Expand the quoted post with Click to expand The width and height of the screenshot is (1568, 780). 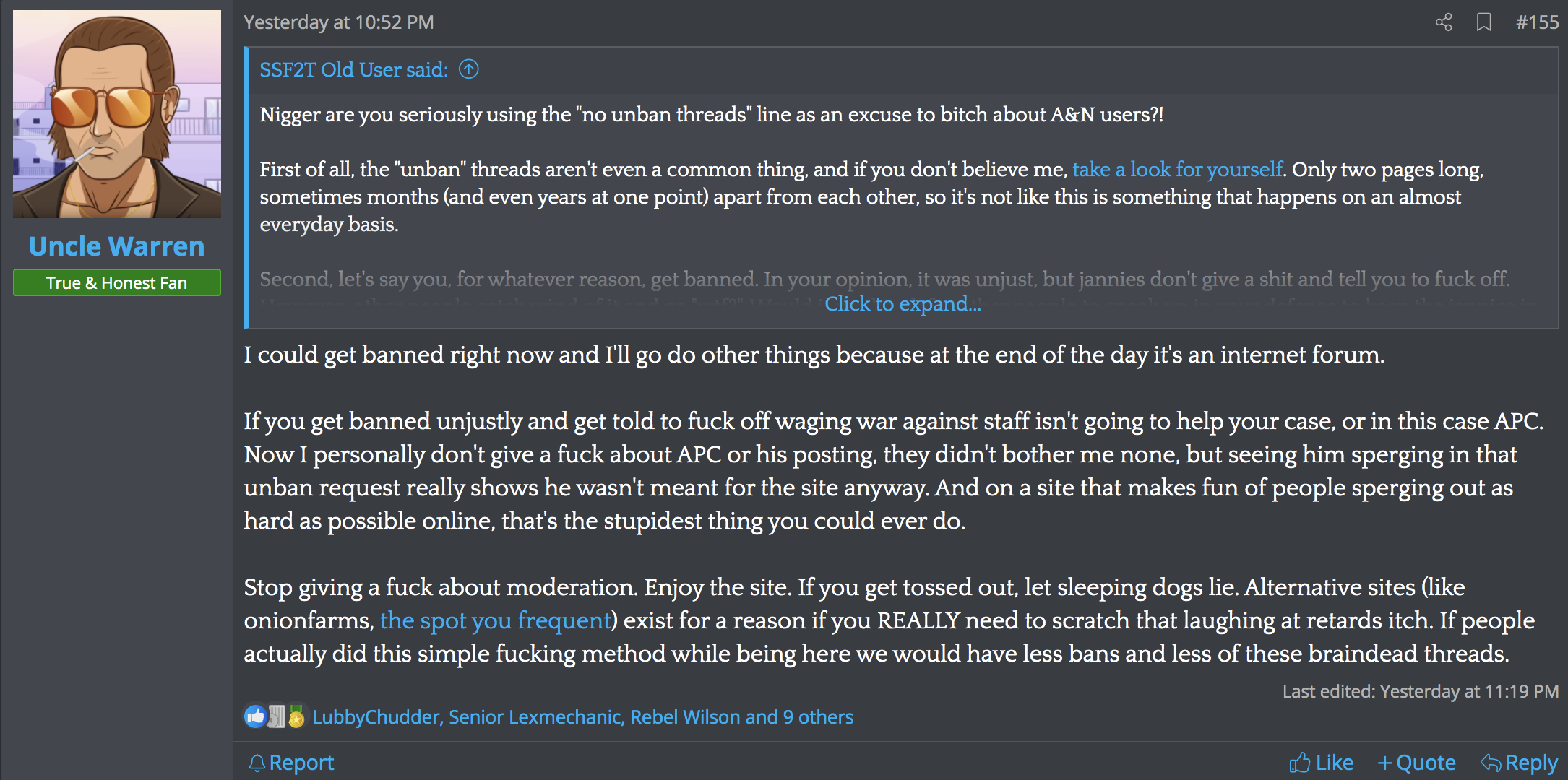click(903, 304)
